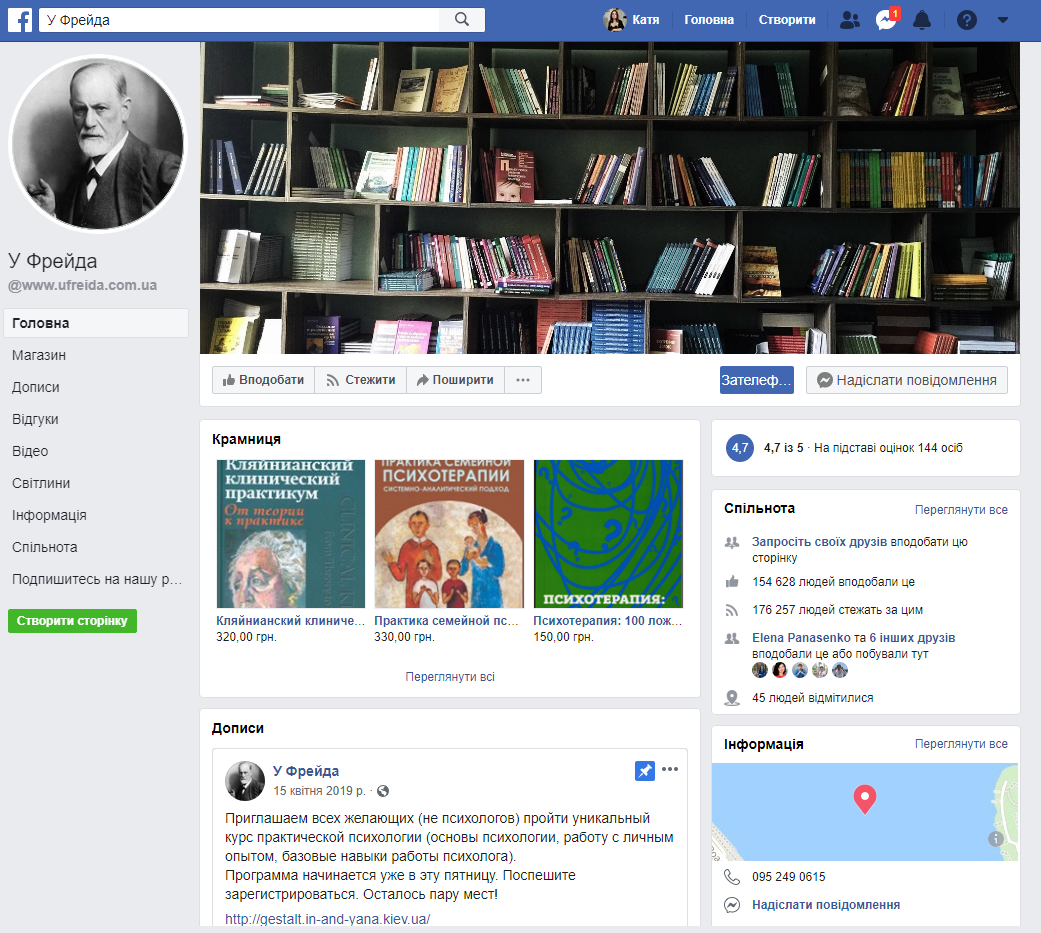Toggle the Стежити follow button
This screenshot has width=1041, height=933.
coord(360,380)
